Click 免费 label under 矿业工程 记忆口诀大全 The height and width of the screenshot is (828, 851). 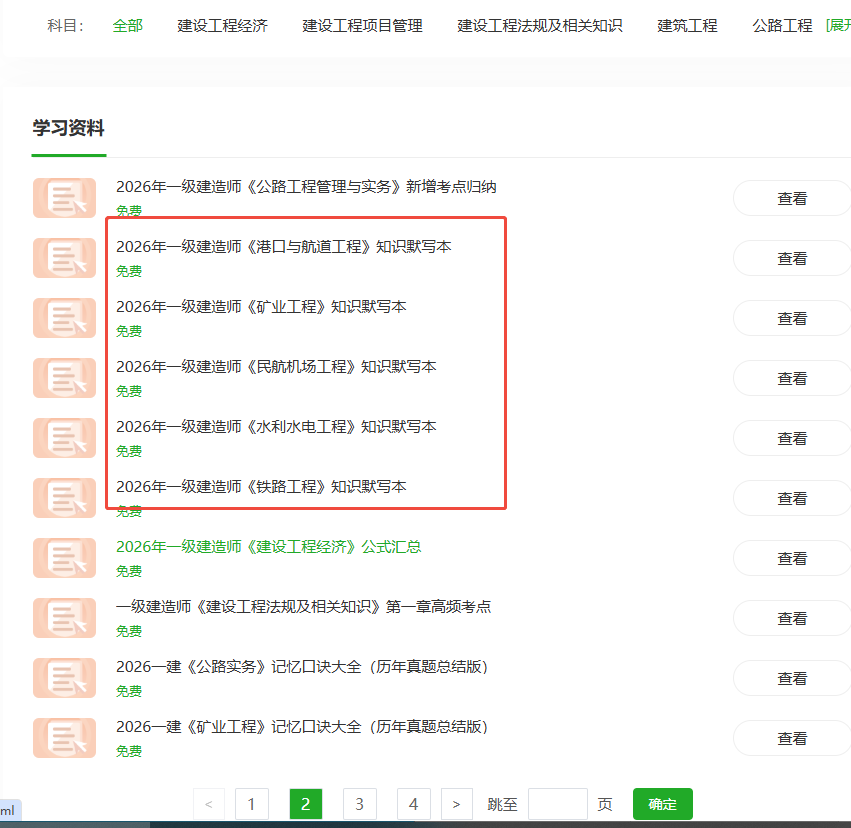tap(129, 751)
